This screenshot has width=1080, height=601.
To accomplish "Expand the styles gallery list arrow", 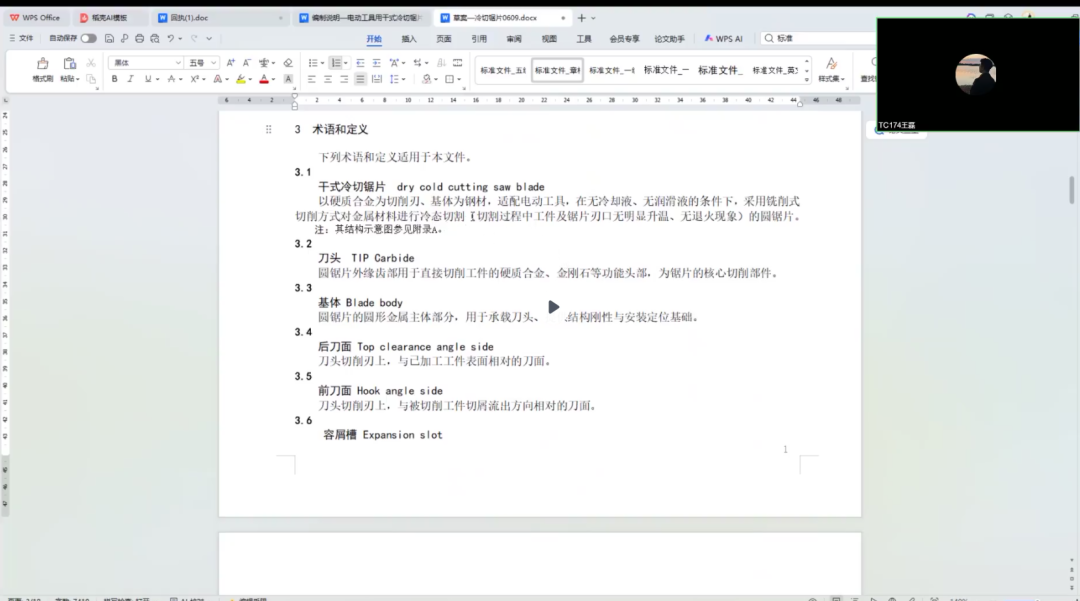I will [807, 80].
